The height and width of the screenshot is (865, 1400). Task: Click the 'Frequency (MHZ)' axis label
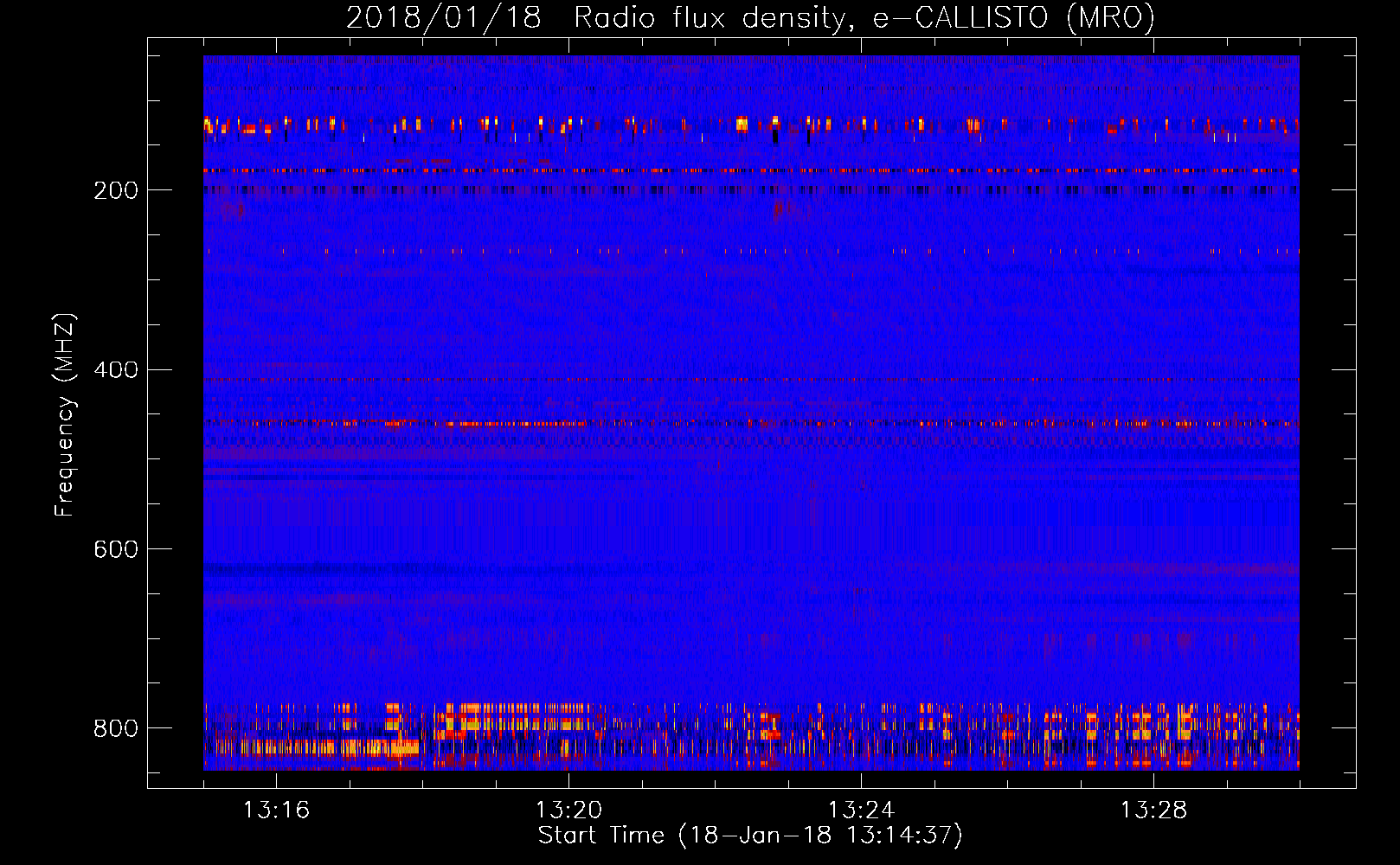(x=65, y=414)
